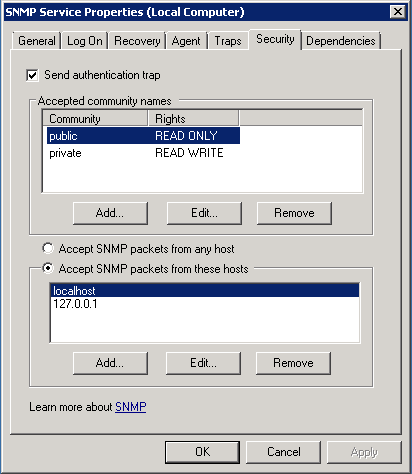Edit the selected host entry
Image resolution: width=412 pixels, height=474 pixels.
203,363
